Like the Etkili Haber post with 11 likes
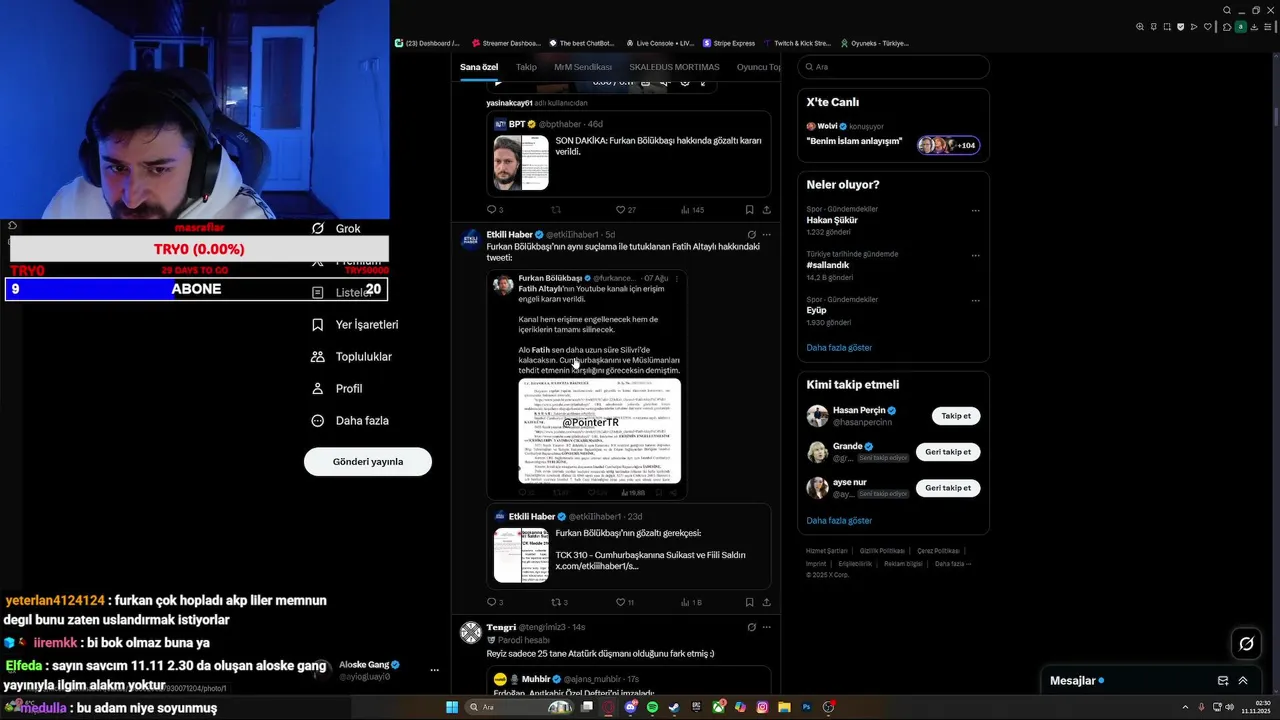Viewport: 1280px width, 720px height. (x=624, y=602)
